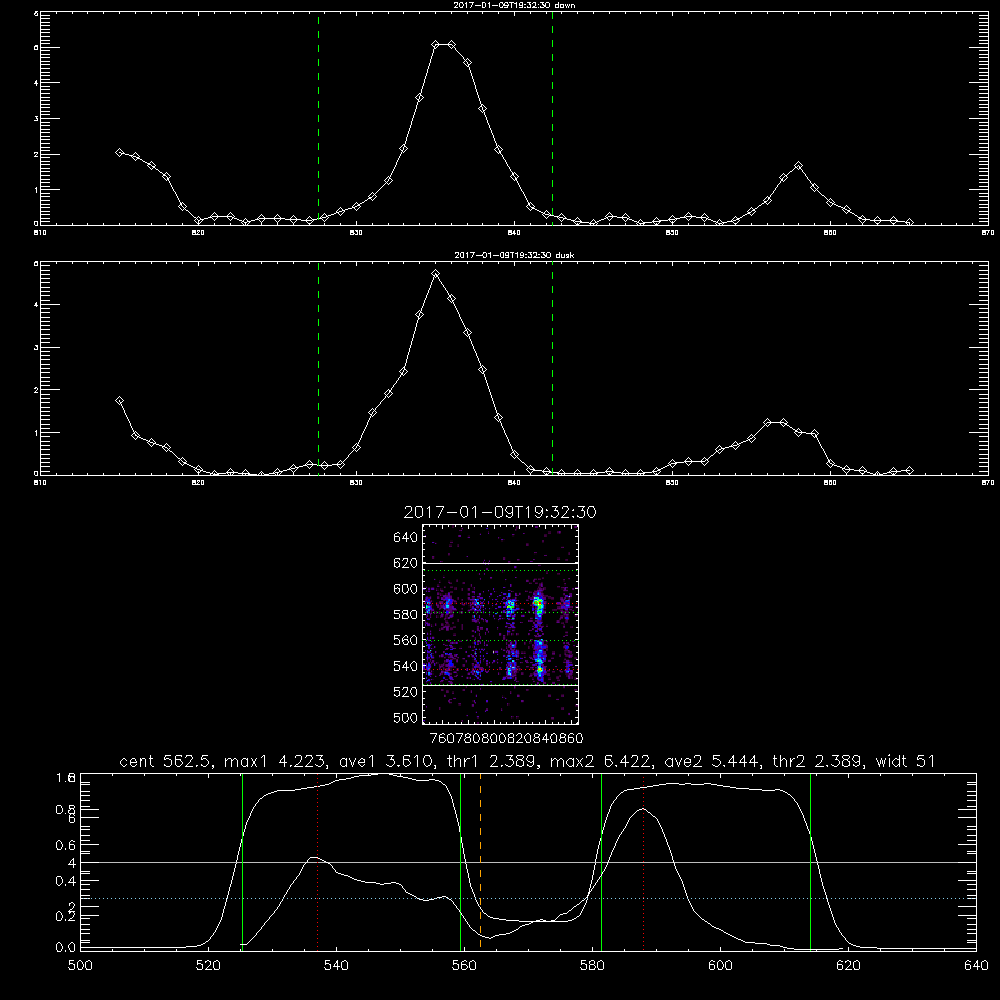1000x1000 pixels.
Task: Click the spectral image thumbnail in the center
Action: pos(500,624)
